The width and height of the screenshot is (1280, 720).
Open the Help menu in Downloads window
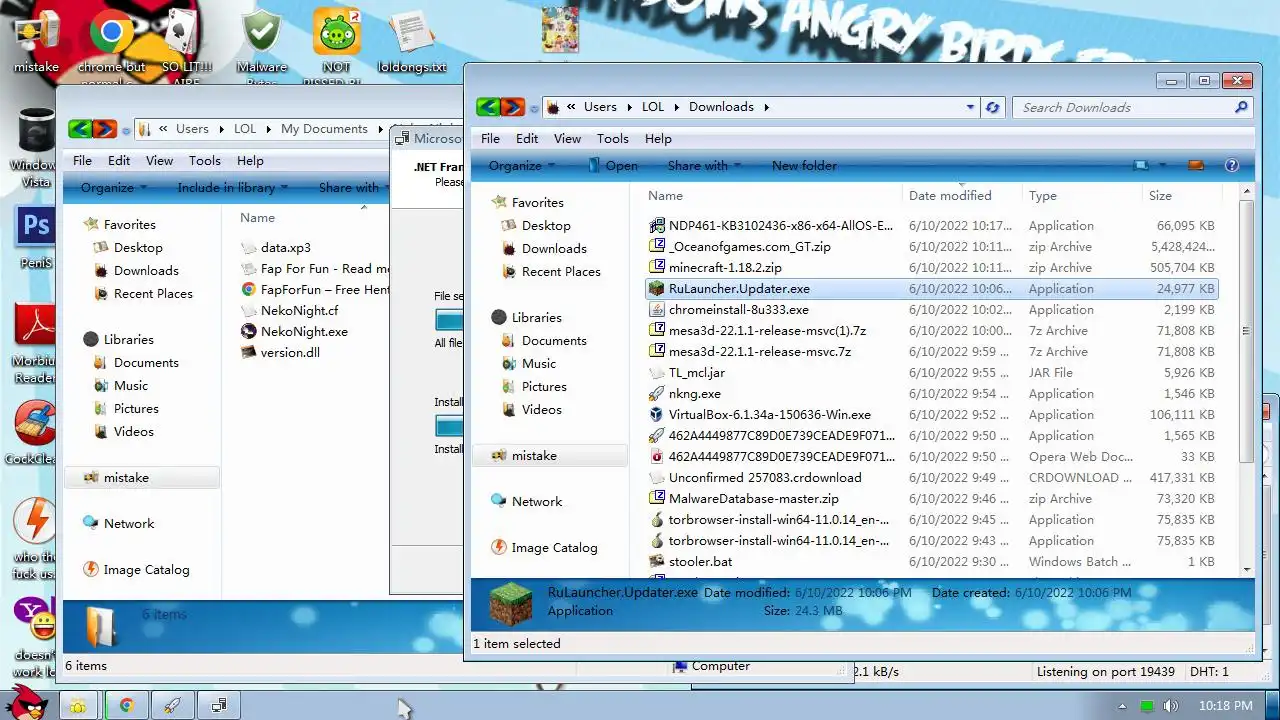point(658,139)
